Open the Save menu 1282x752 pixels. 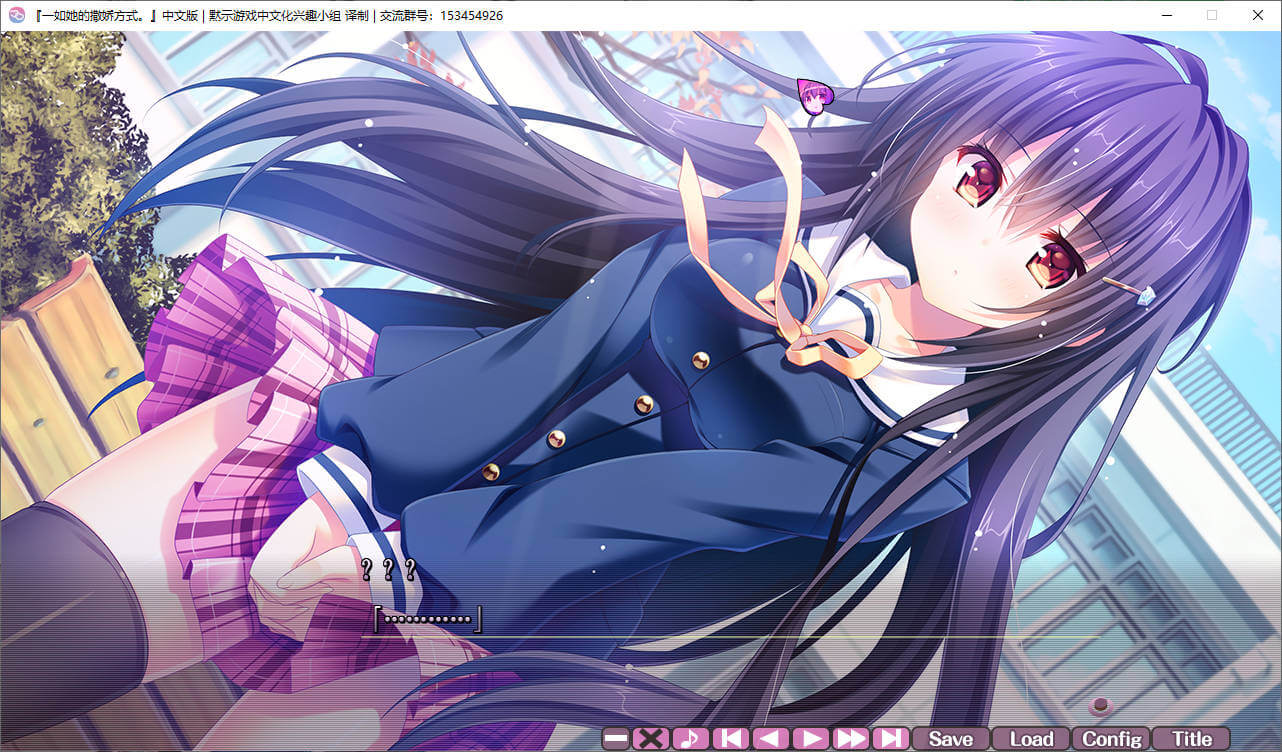pos(950,739)
